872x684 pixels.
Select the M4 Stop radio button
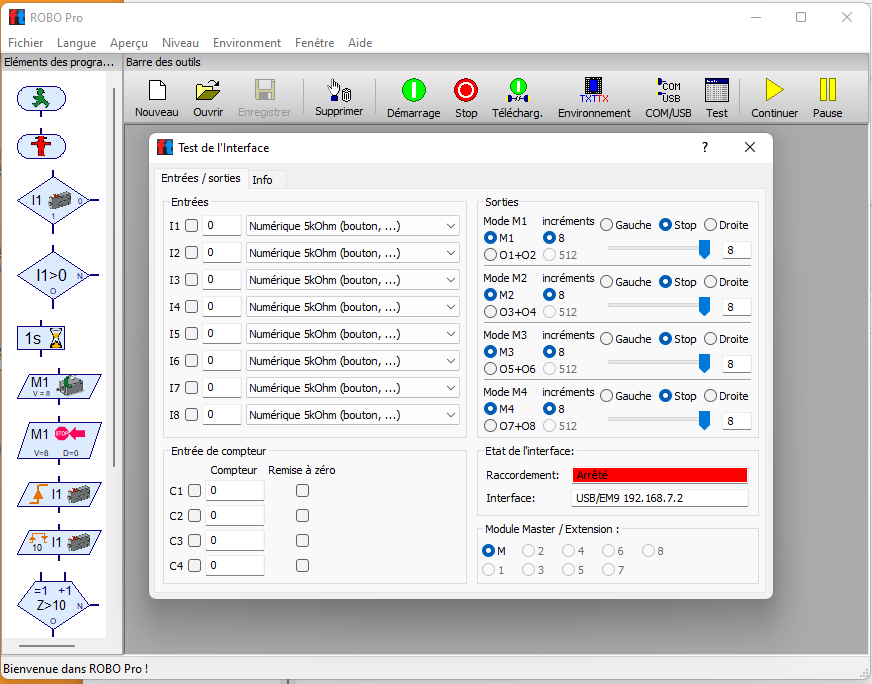click(677, 396)
